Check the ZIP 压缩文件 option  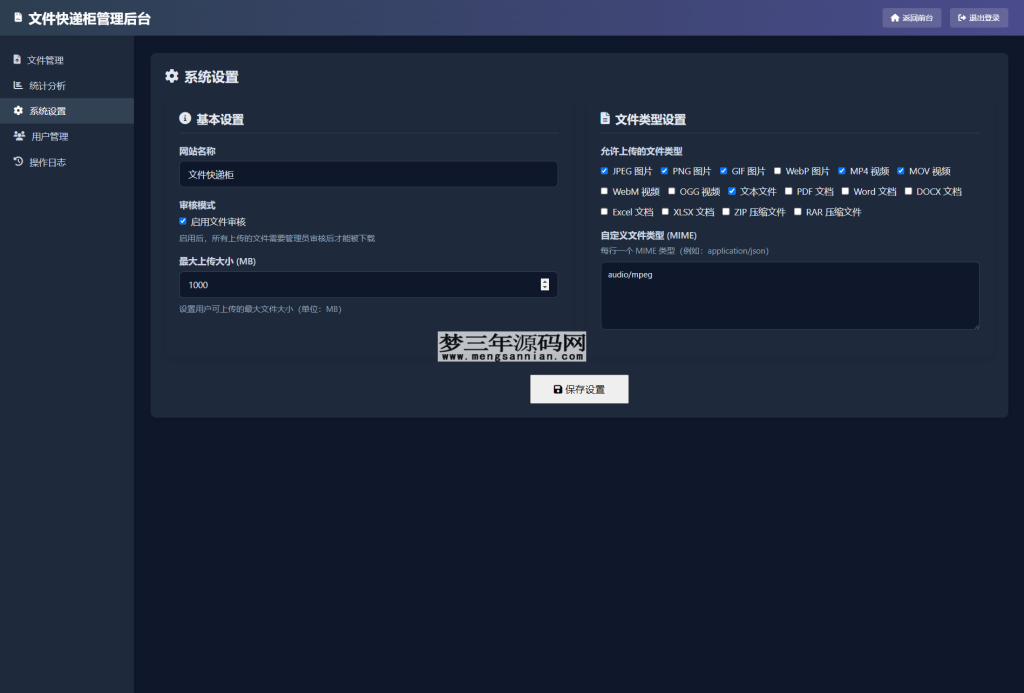(x=726, y=211)
